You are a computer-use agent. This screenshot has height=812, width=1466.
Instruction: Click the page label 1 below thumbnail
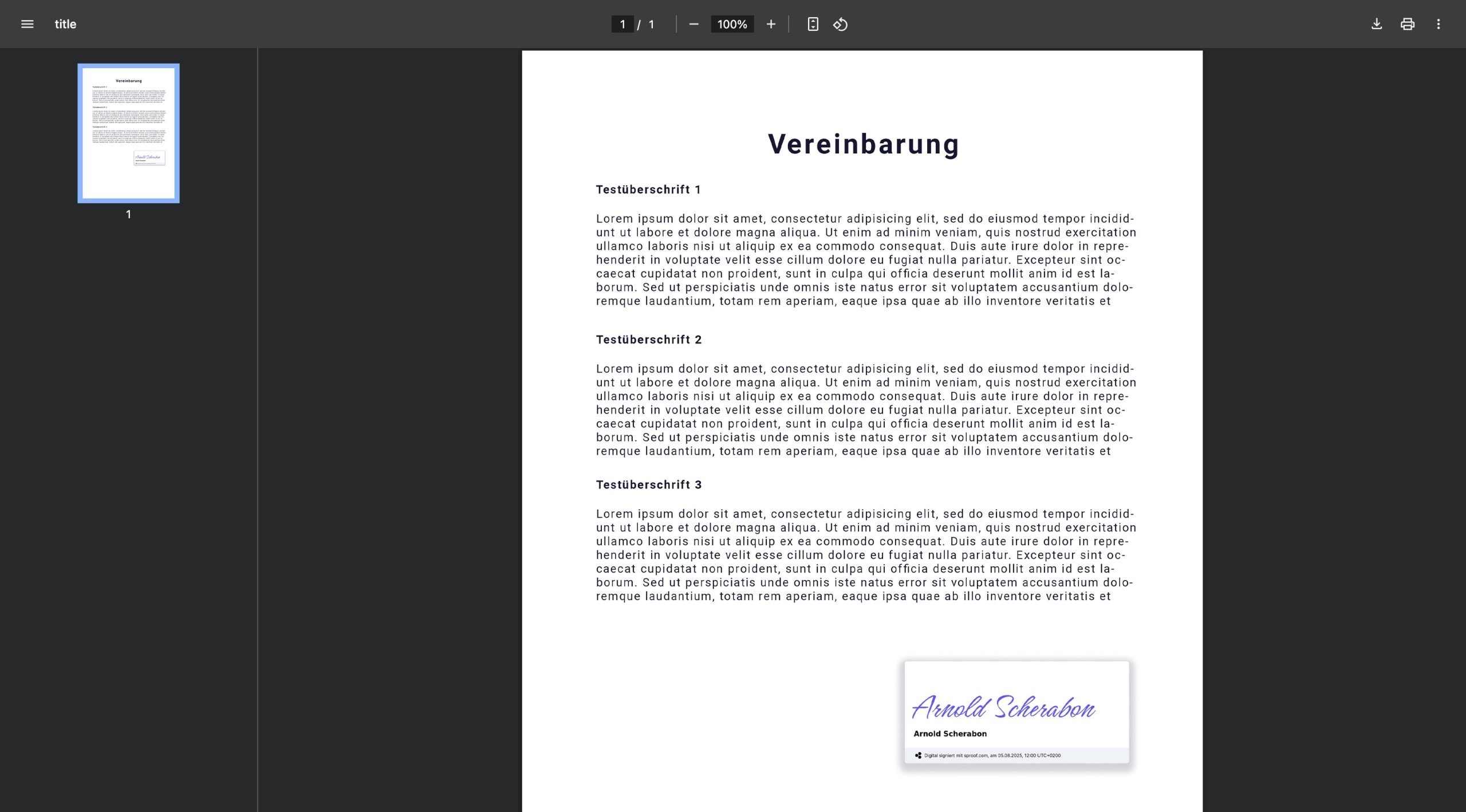click(x=128, y=214)
